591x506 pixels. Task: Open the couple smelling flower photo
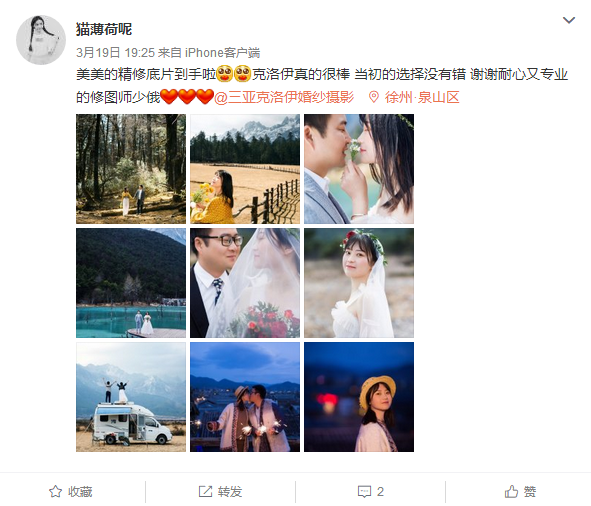click(359, 169)
